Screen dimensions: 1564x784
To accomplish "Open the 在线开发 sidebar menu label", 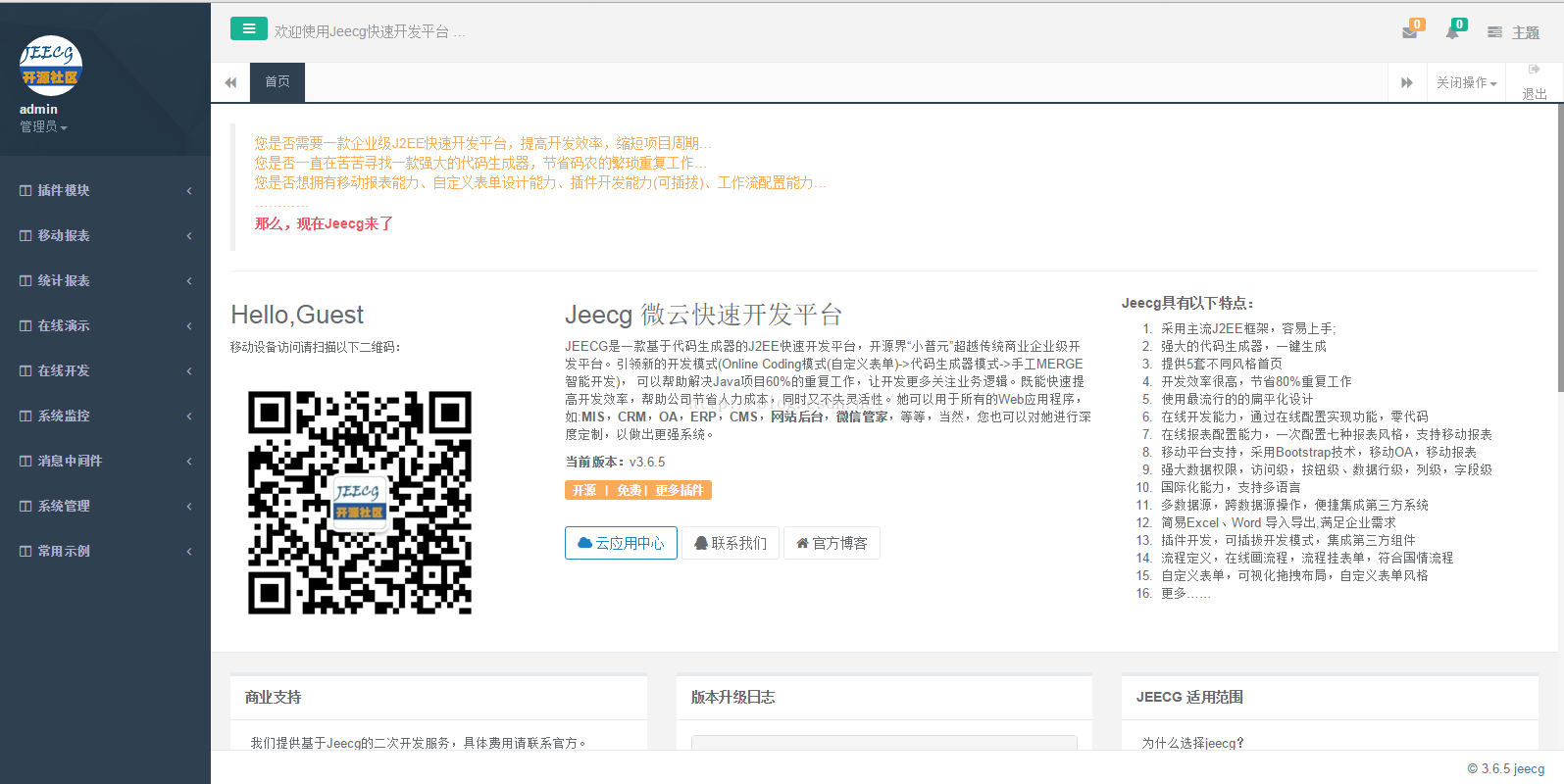I will coord(64,370).
